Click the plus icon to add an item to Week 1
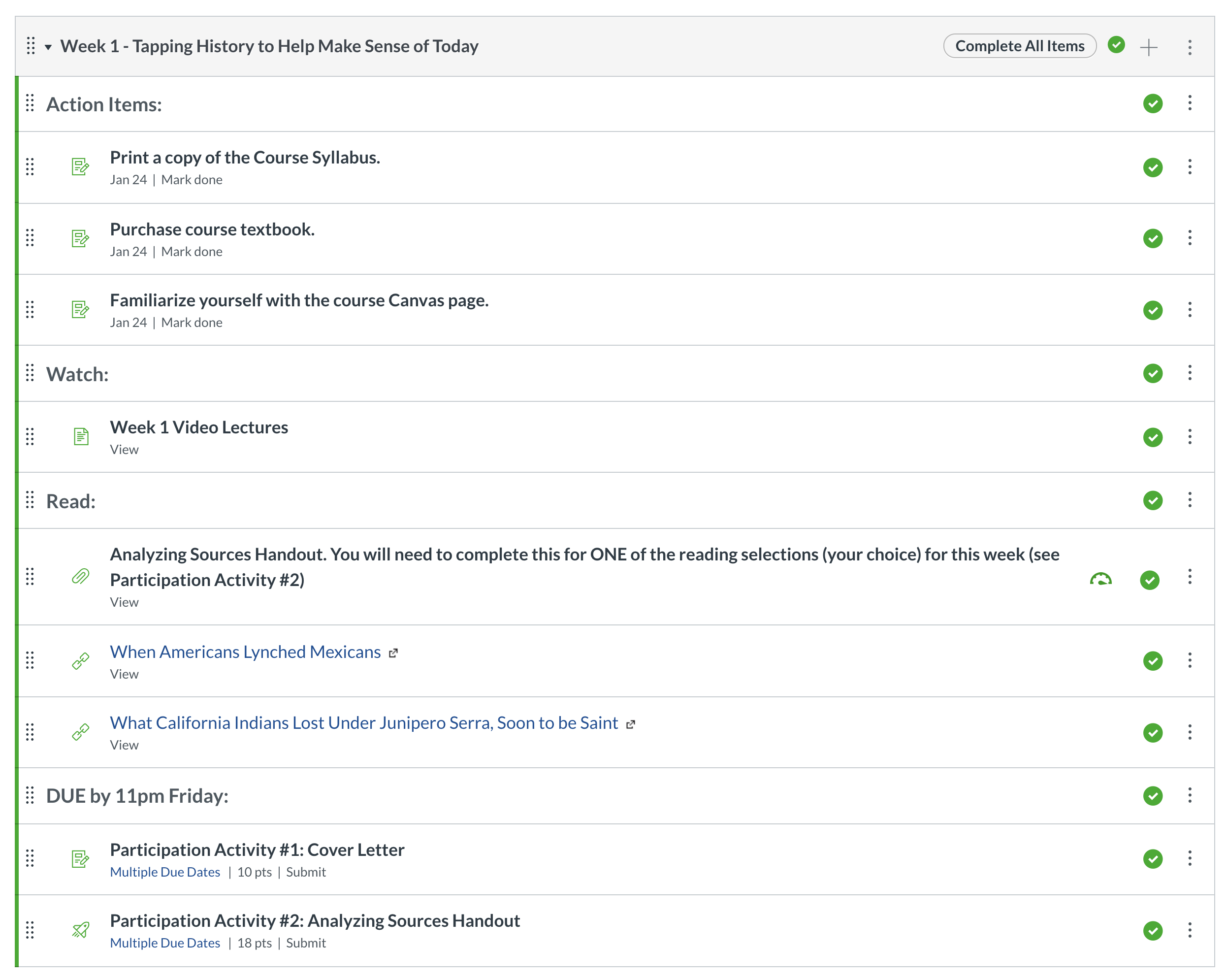This screenshot has height=980, width=1227. 1150,46
